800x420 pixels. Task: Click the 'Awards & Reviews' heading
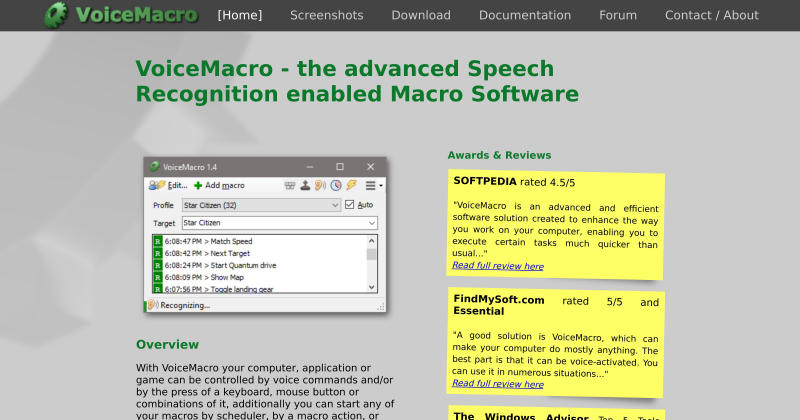coord(499,155)
